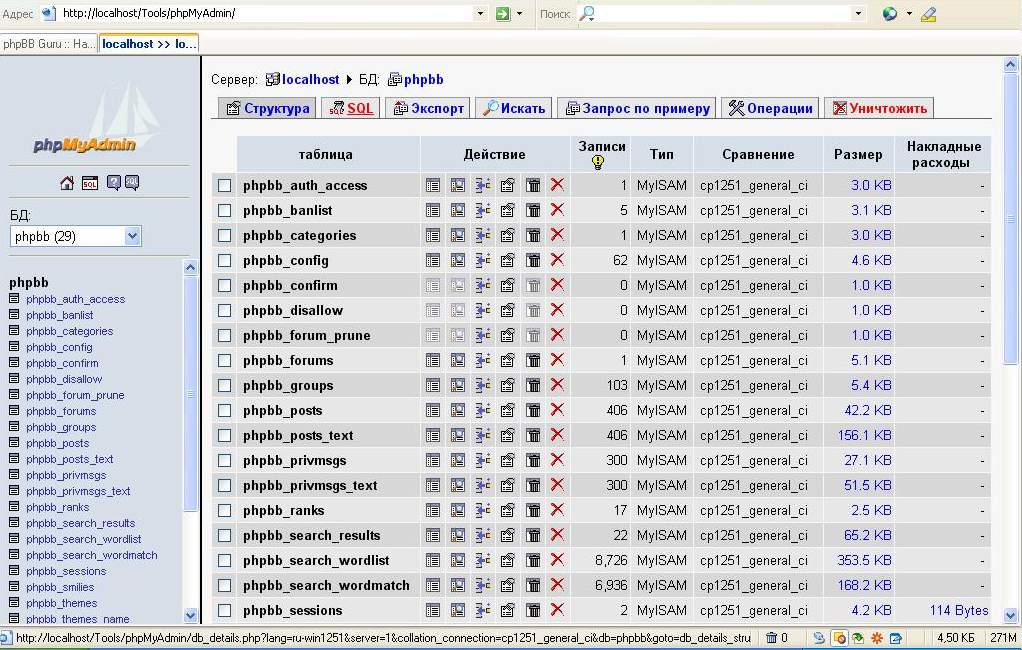Screen dimensions: 1022x650
Task: Open the phpMyAdmin home icon in sidebar
Action: click(66, 183)
